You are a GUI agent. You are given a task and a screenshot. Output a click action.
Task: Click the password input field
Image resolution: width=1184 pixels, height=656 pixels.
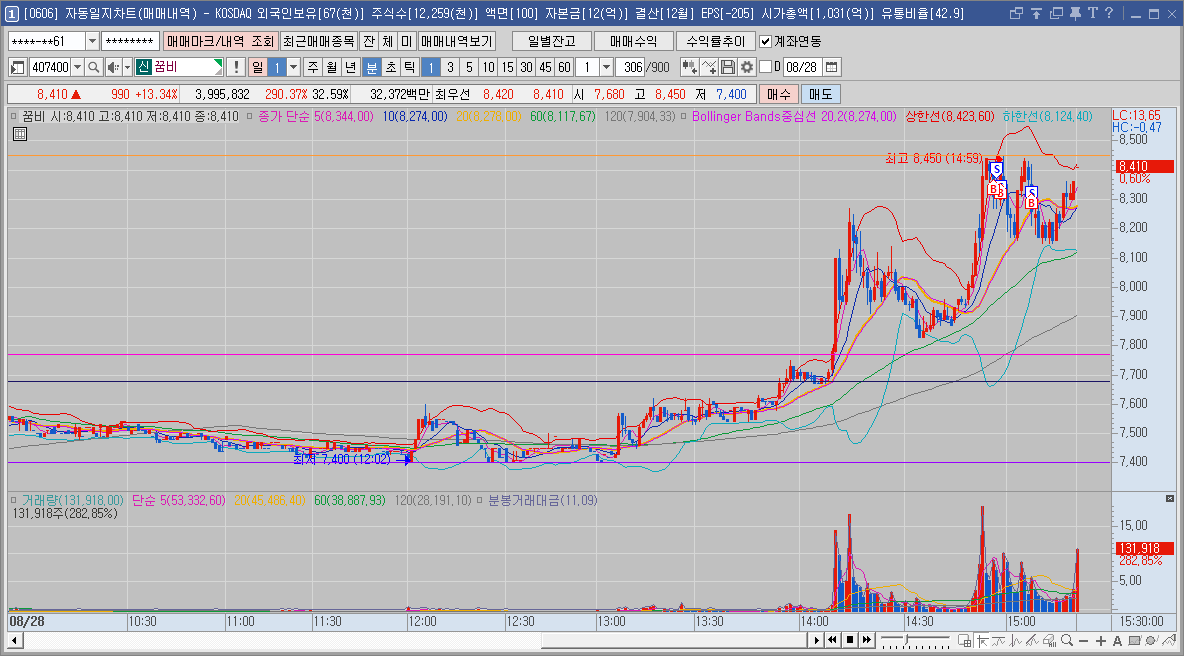131,42
